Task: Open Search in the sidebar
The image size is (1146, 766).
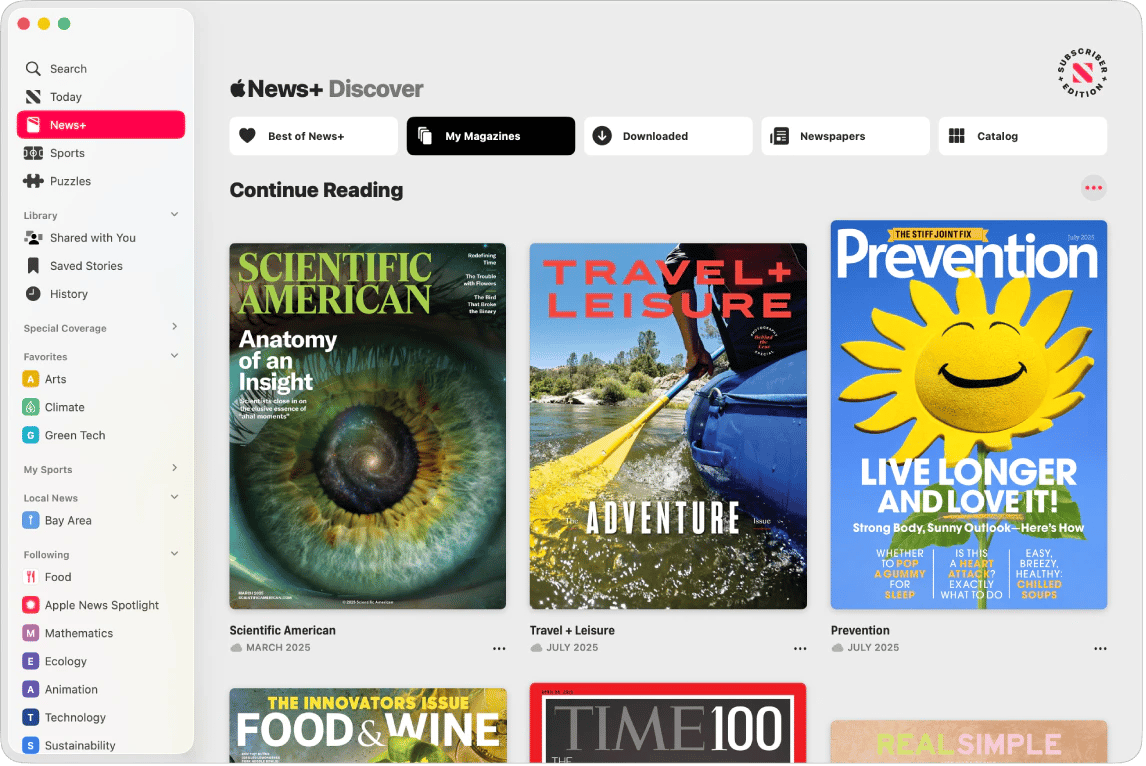Action: click(x=68, y=69)
